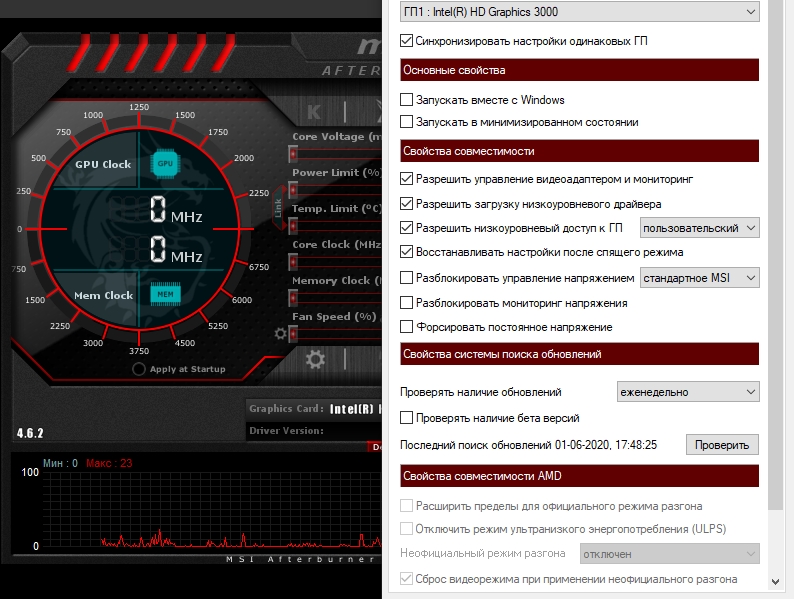Click the Graphics Card info field
794x599 pixels.
314,409
